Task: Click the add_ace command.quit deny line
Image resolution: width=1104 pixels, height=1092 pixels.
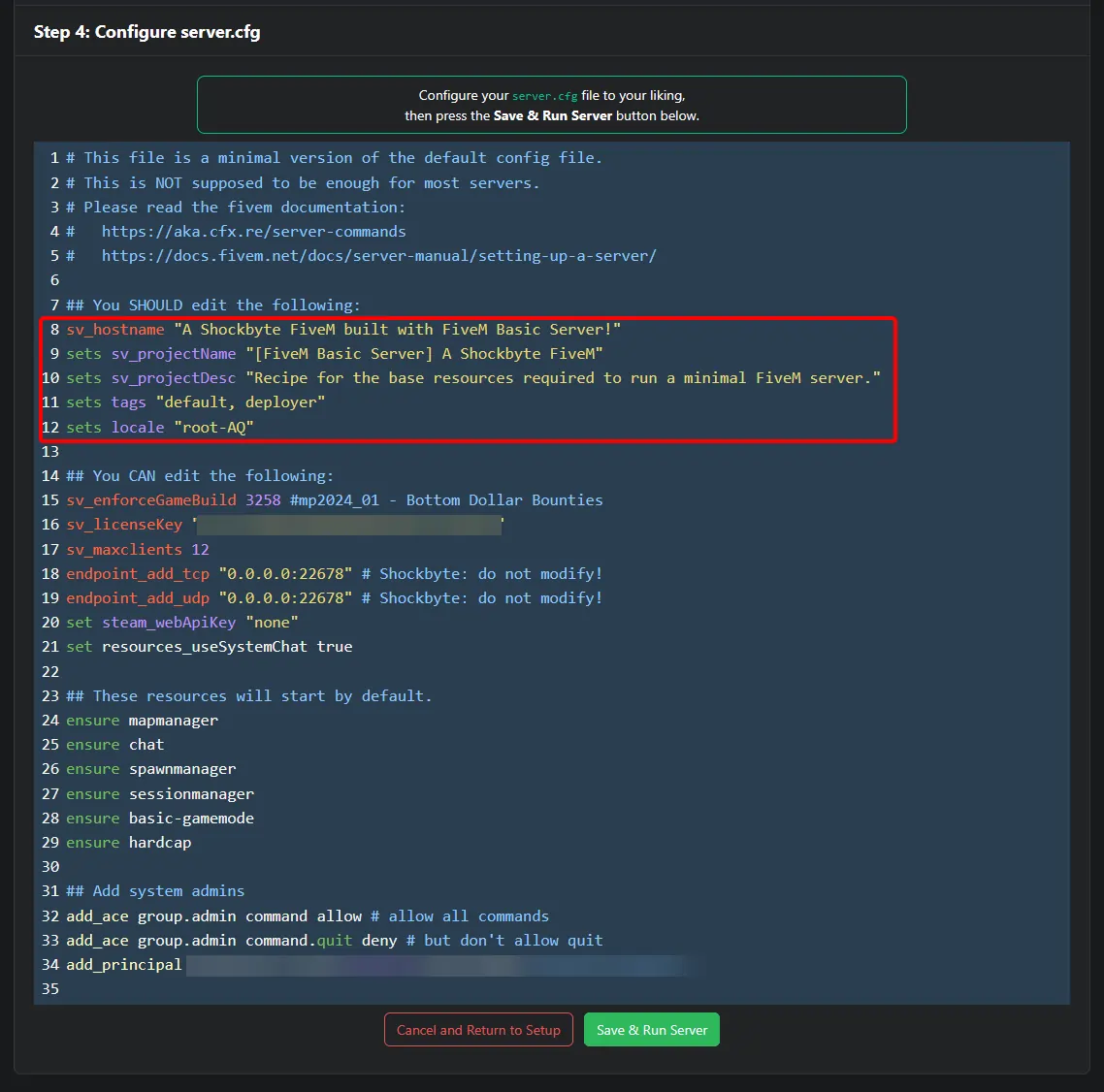Action: [x=335, y=941]
